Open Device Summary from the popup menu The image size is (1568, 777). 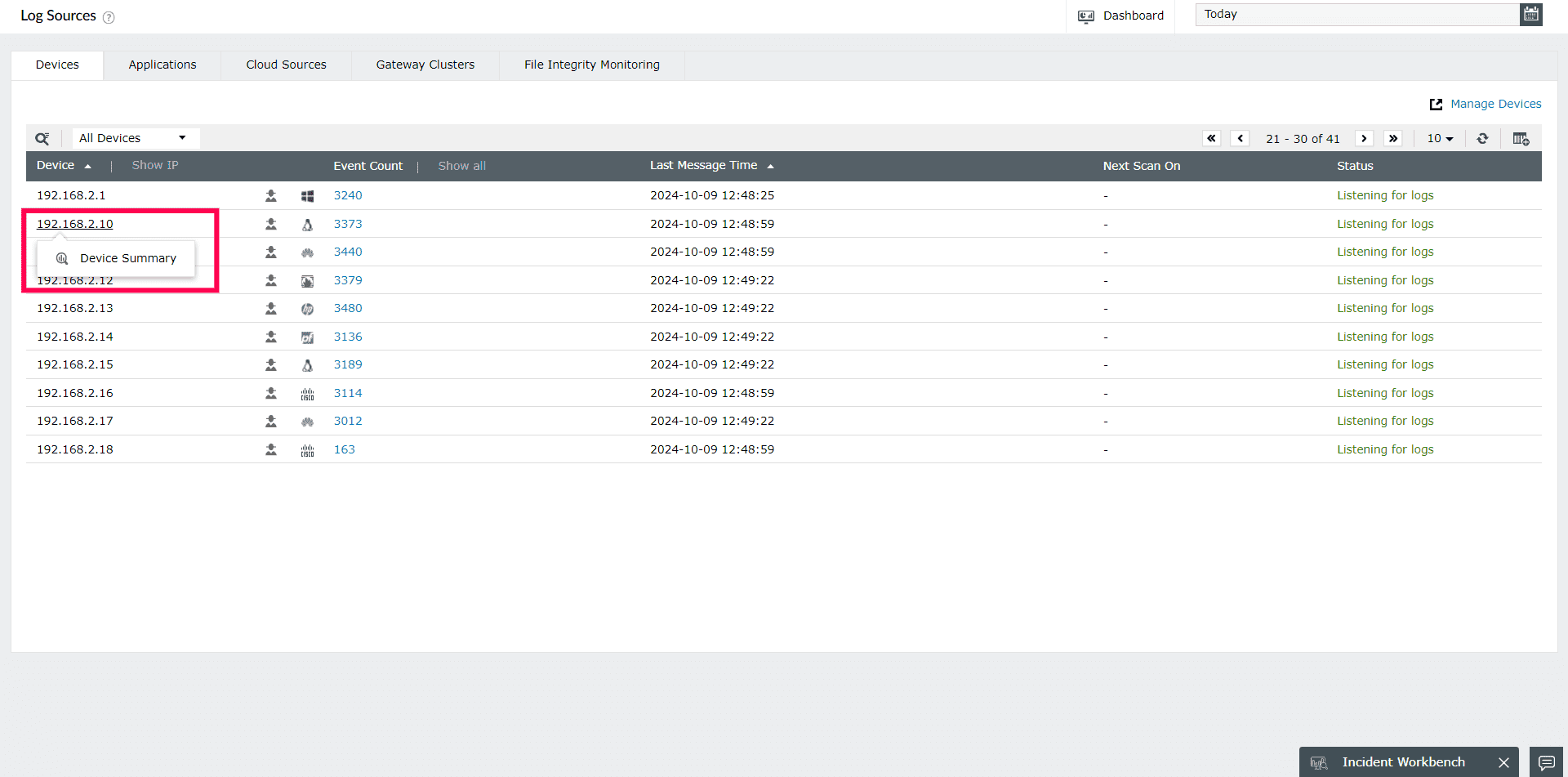(116, 258)
